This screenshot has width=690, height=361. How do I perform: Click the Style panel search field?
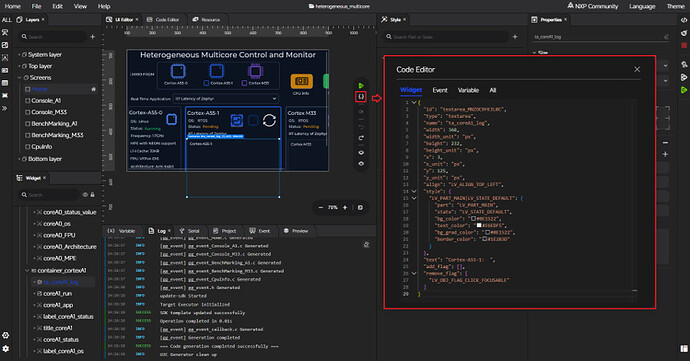click(447, 37)
